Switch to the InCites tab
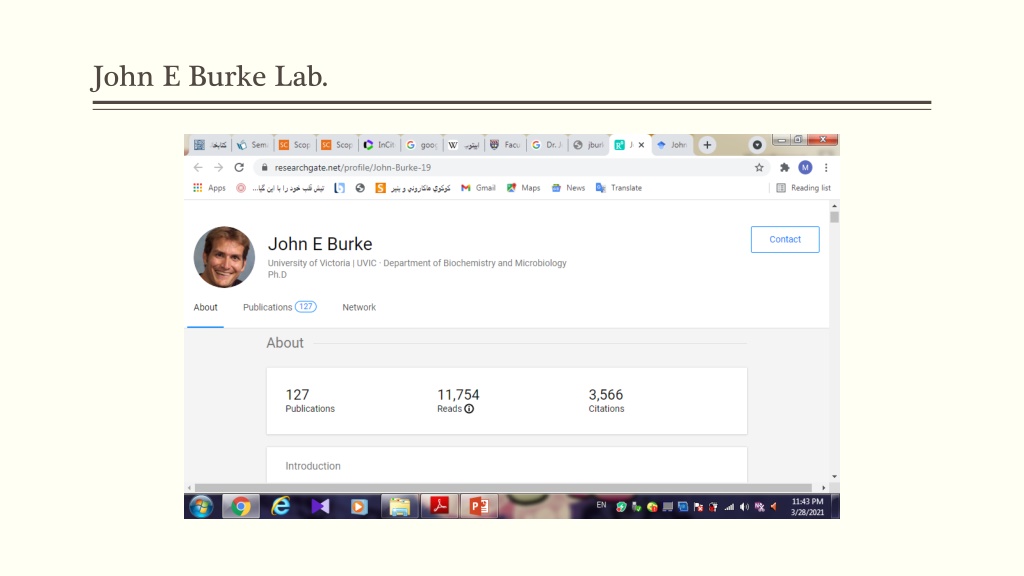This screenshot has height=576, width=1024. click(379, 145)
